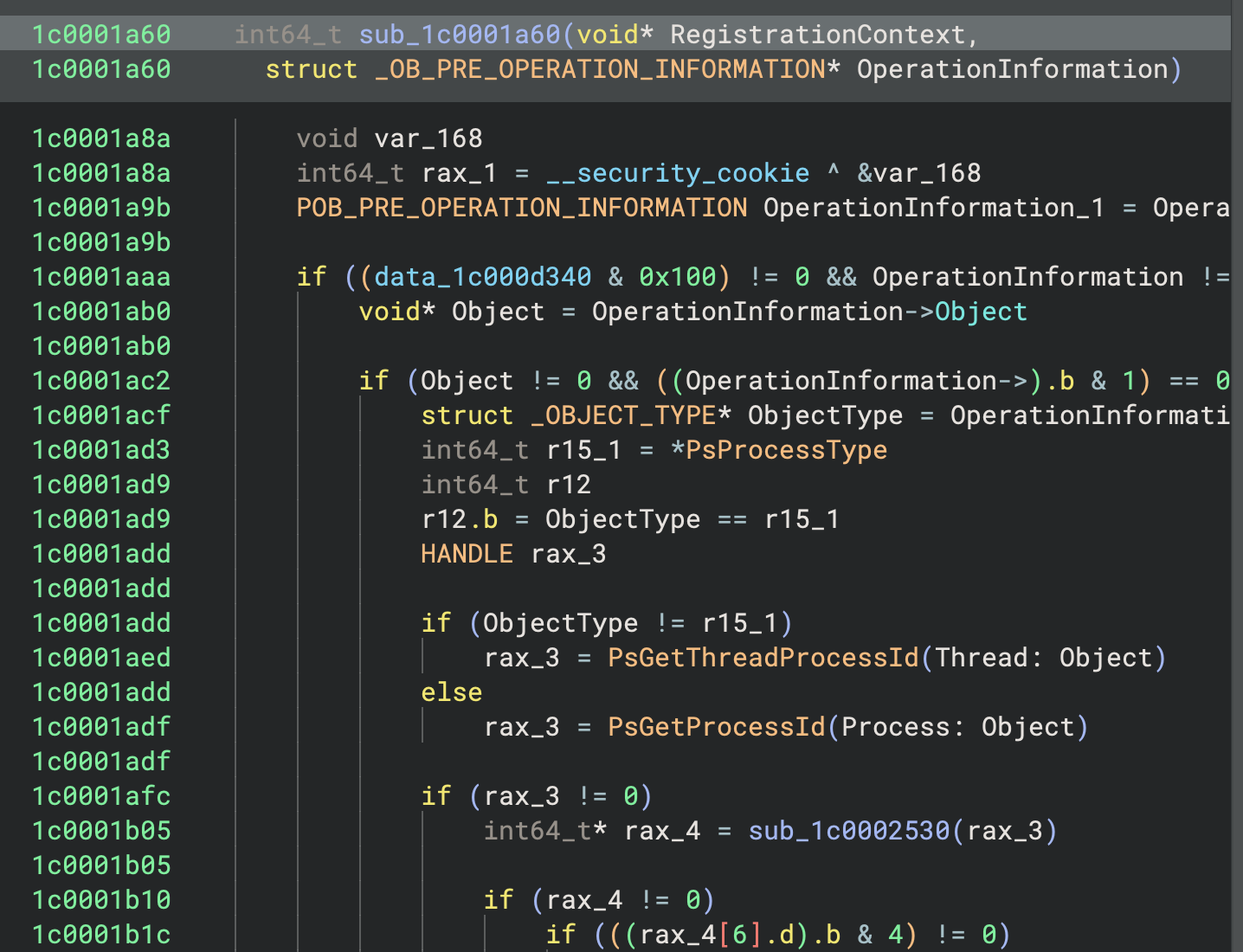Click the OperationInformation_1 variable
This screenshot has height=952, width=1243.
pyautogui.click(x=934, y=208)
